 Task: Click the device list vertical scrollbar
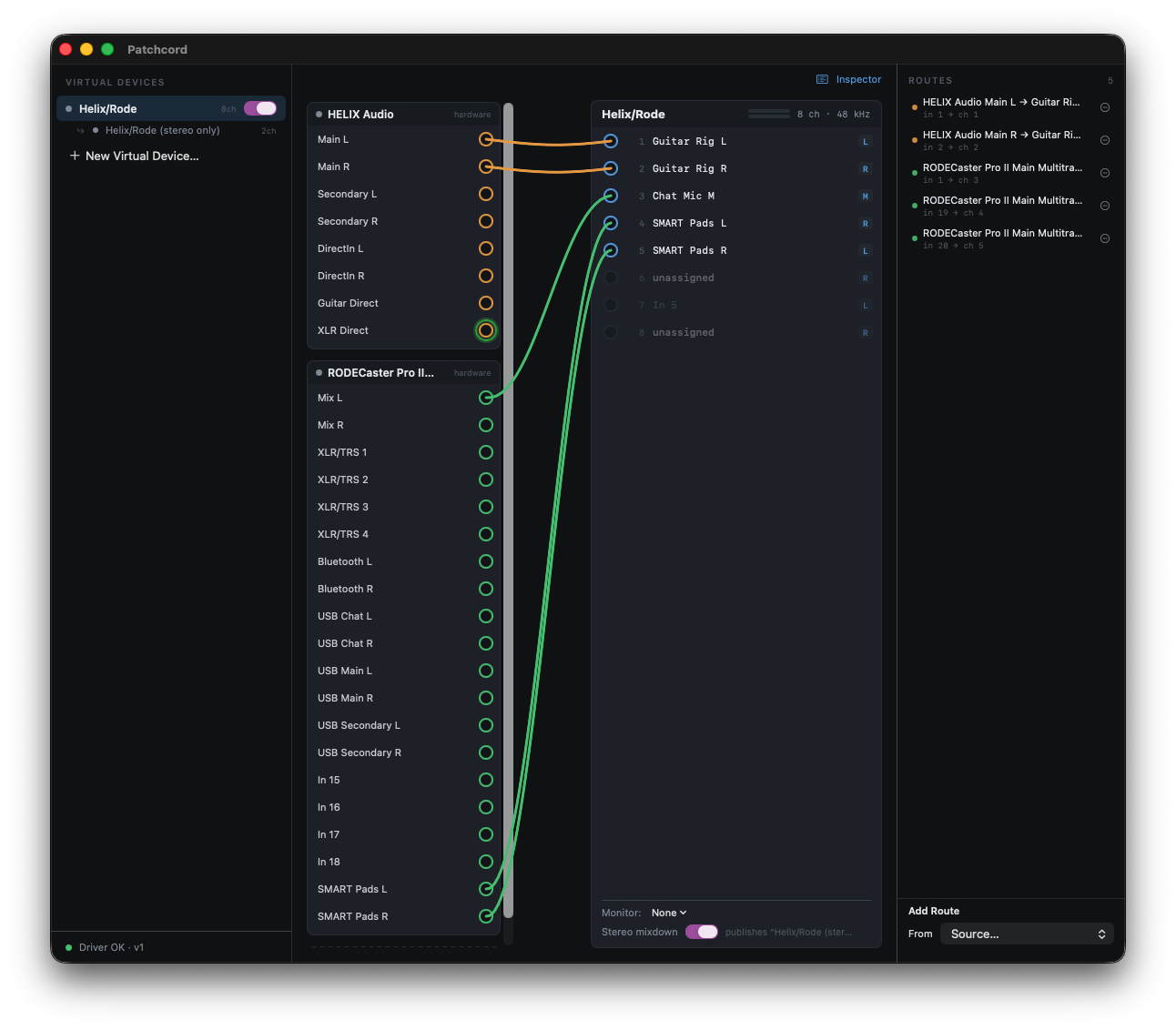508,510
